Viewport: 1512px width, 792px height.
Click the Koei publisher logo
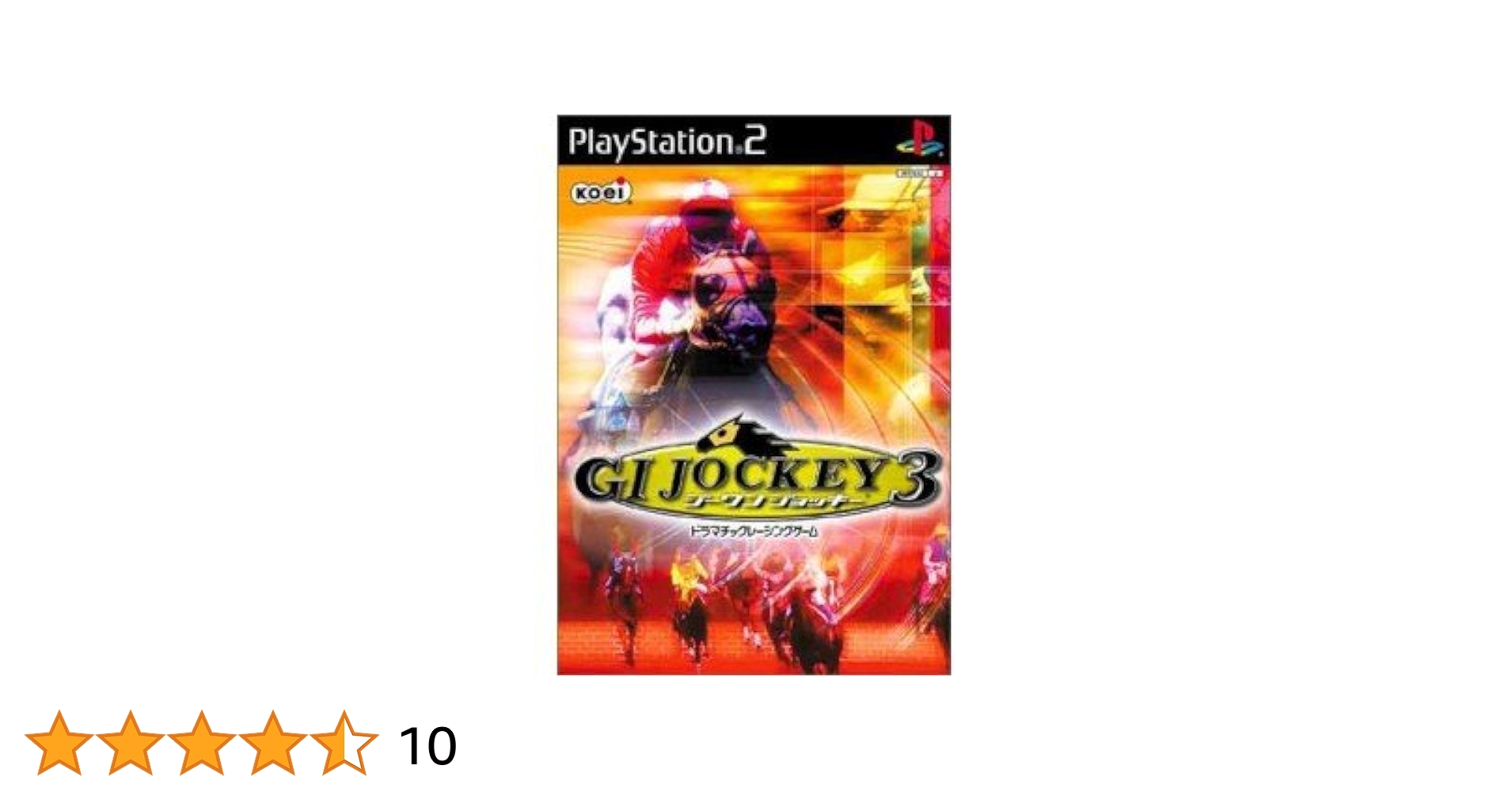coord(602,192)
